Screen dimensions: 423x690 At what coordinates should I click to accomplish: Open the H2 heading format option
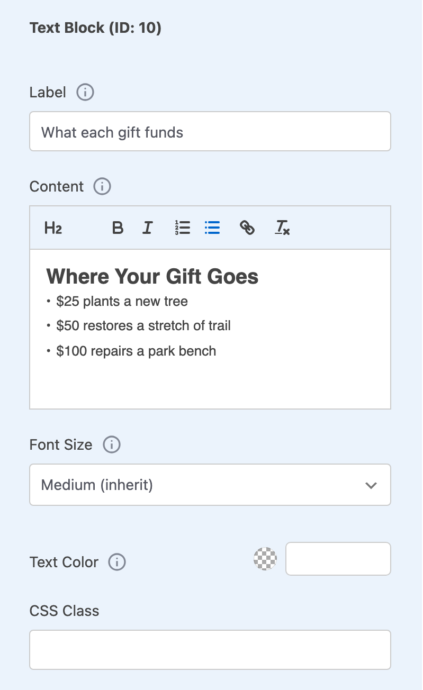53,228
